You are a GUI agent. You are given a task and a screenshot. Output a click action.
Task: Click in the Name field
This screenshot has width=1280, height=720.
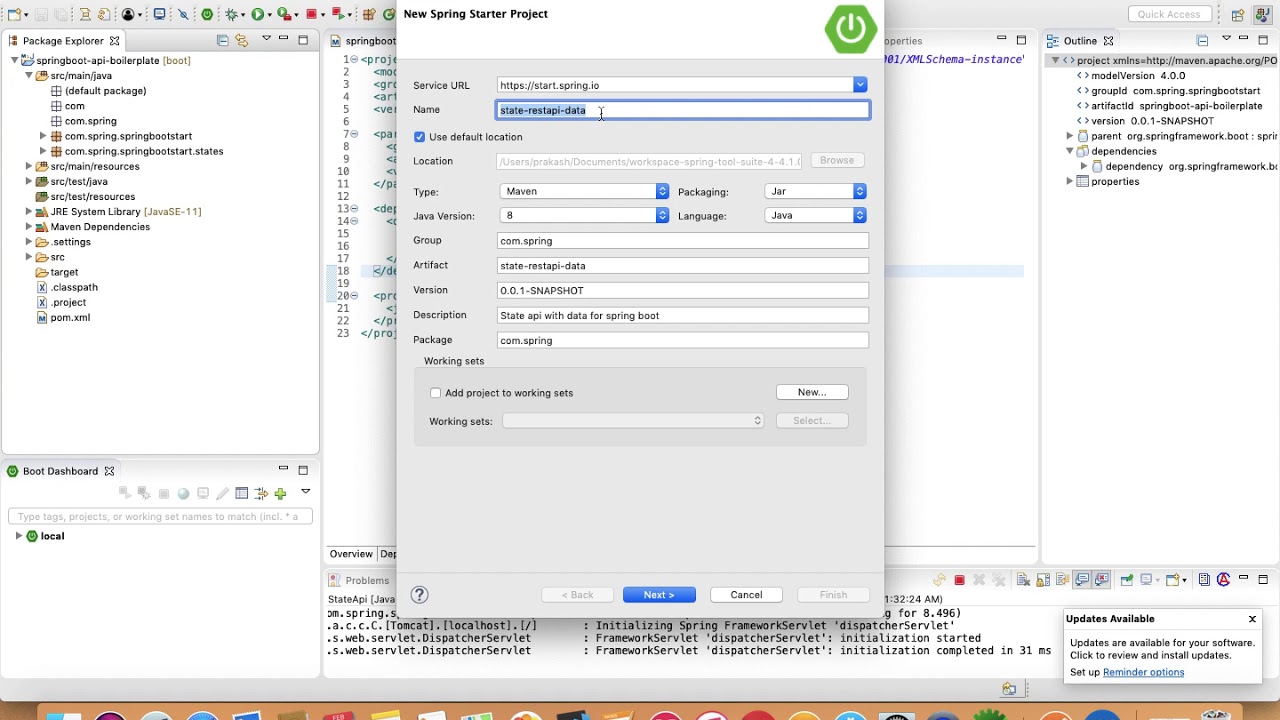coord(683,110)
